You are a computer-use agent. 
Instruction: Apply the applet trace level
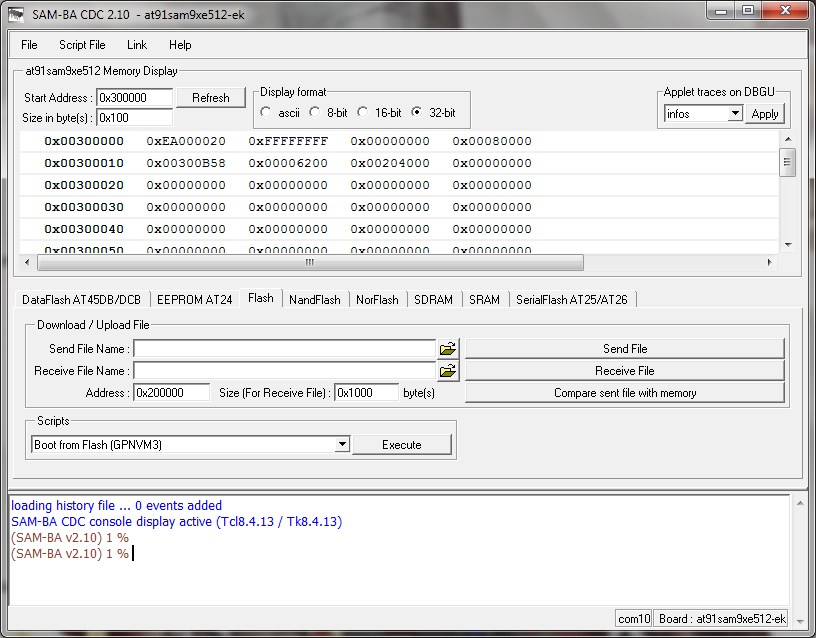[x=765, y=114]
